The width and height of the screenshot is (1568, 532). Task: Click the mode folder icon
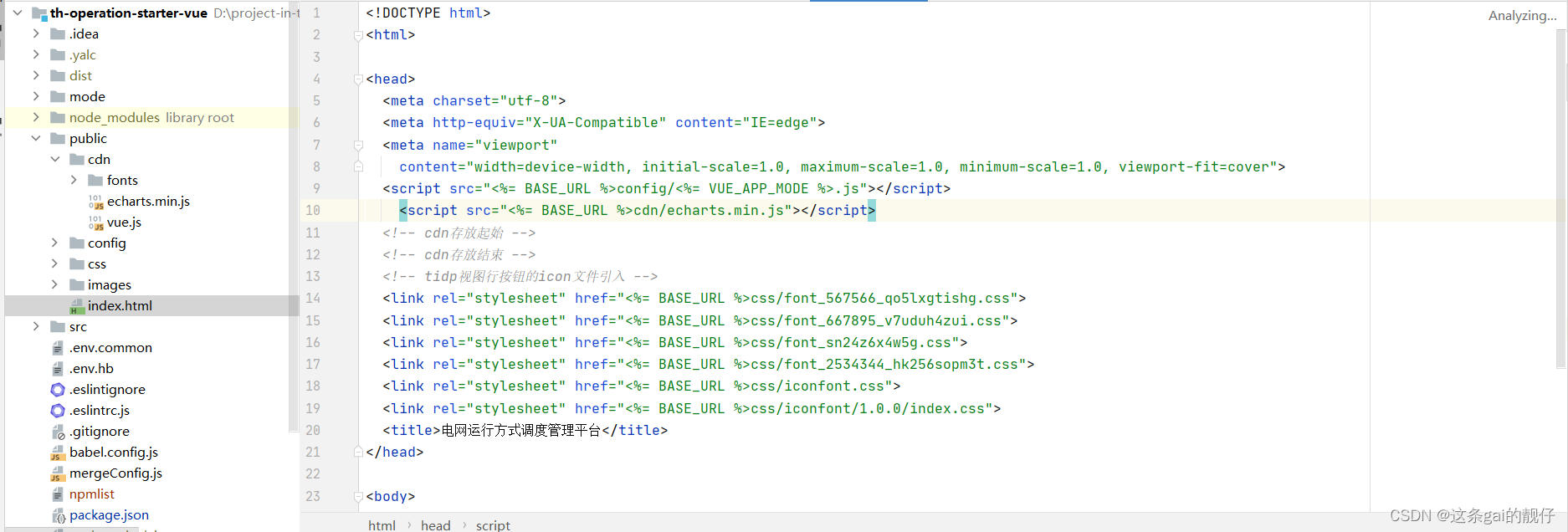(58, 96)
